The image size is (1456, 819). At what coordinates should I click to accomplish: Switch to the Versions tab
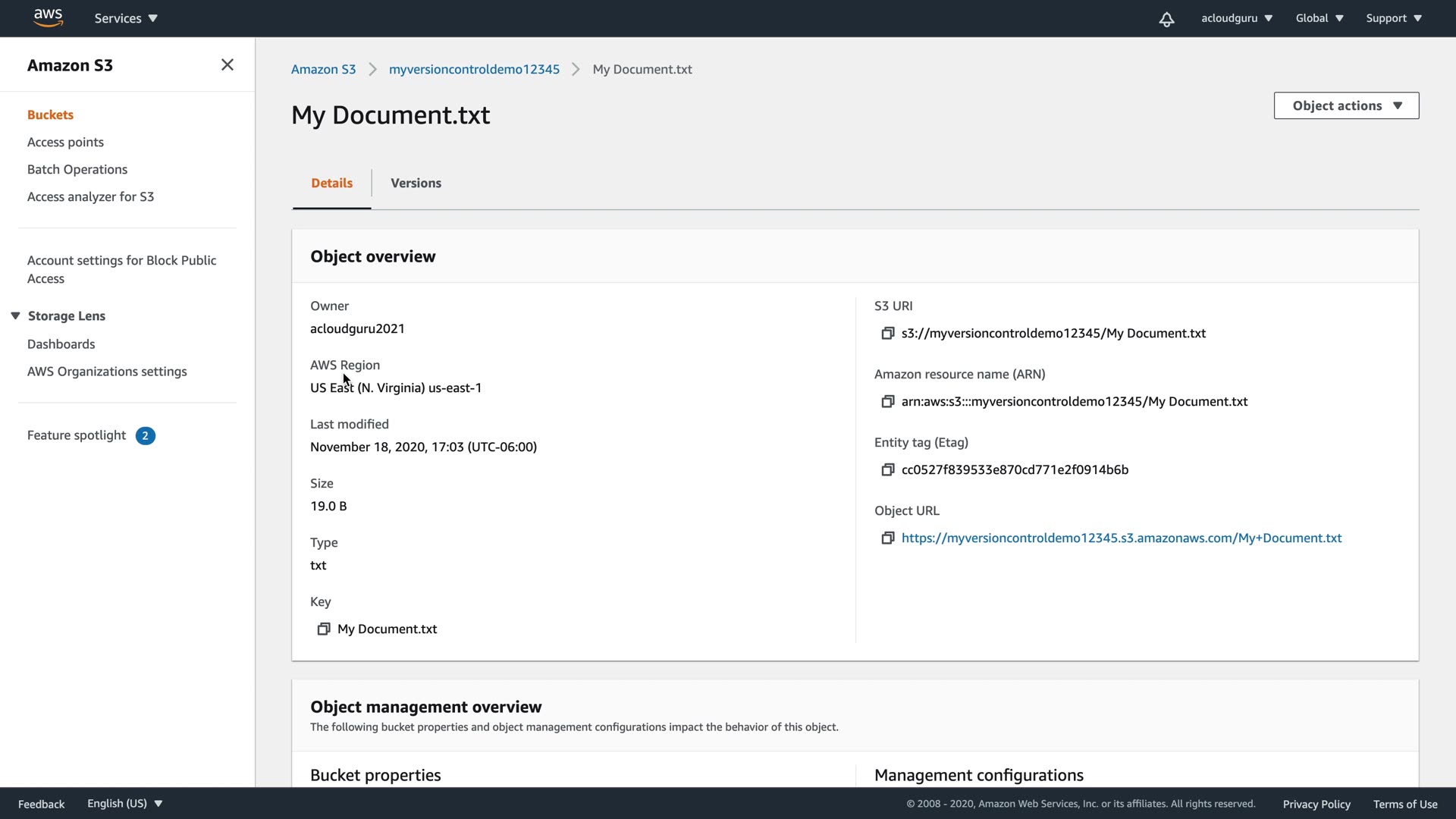click(416, 184)
